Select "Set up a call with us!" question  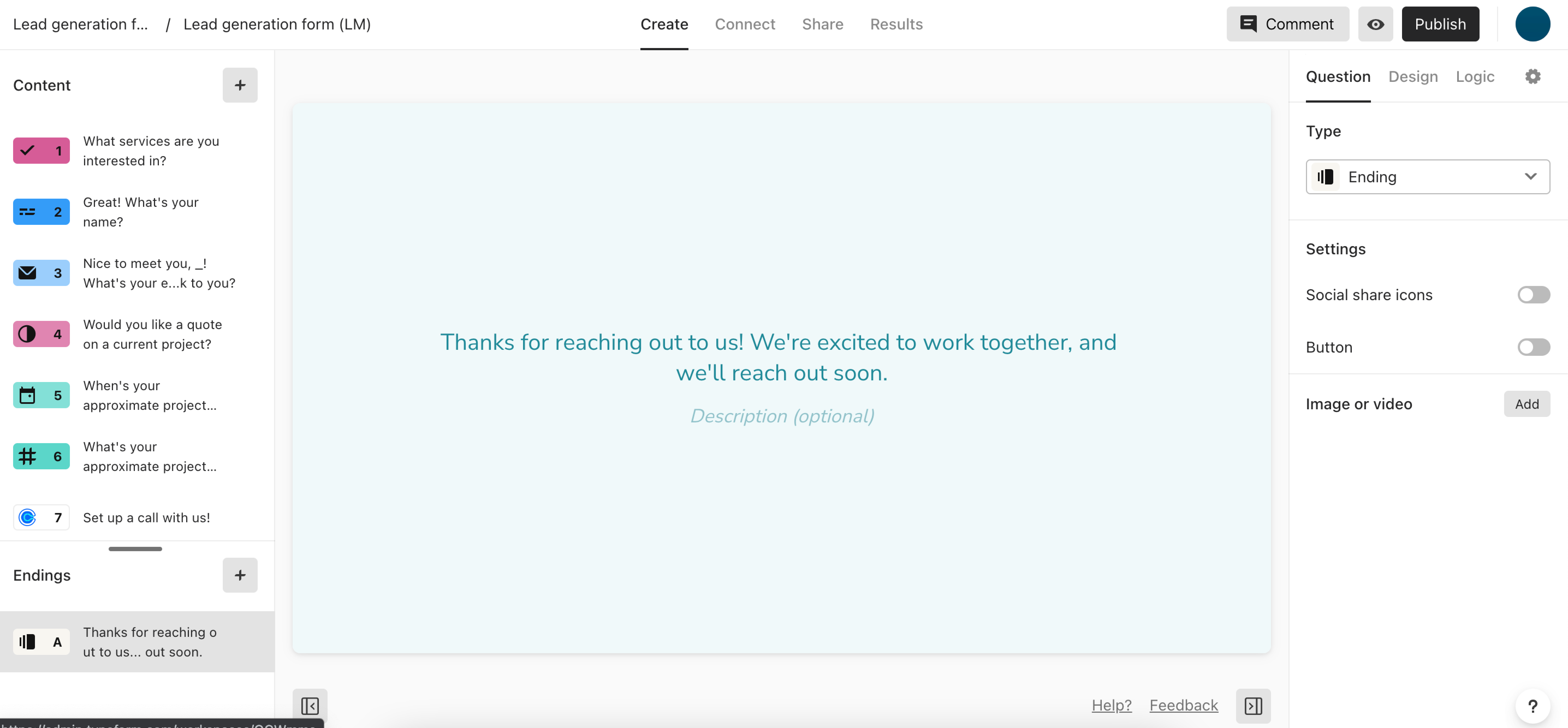coord(137,518)
